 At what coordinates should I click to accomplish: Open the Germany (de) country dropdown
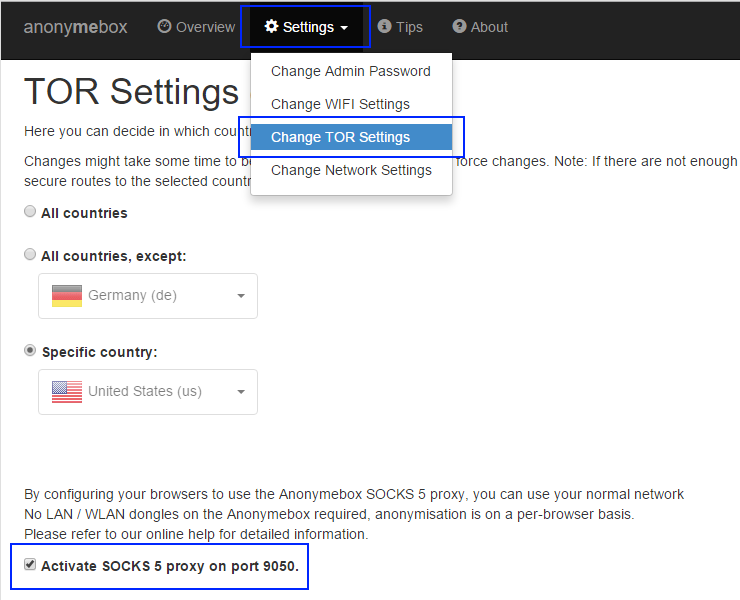coord(148,296)
